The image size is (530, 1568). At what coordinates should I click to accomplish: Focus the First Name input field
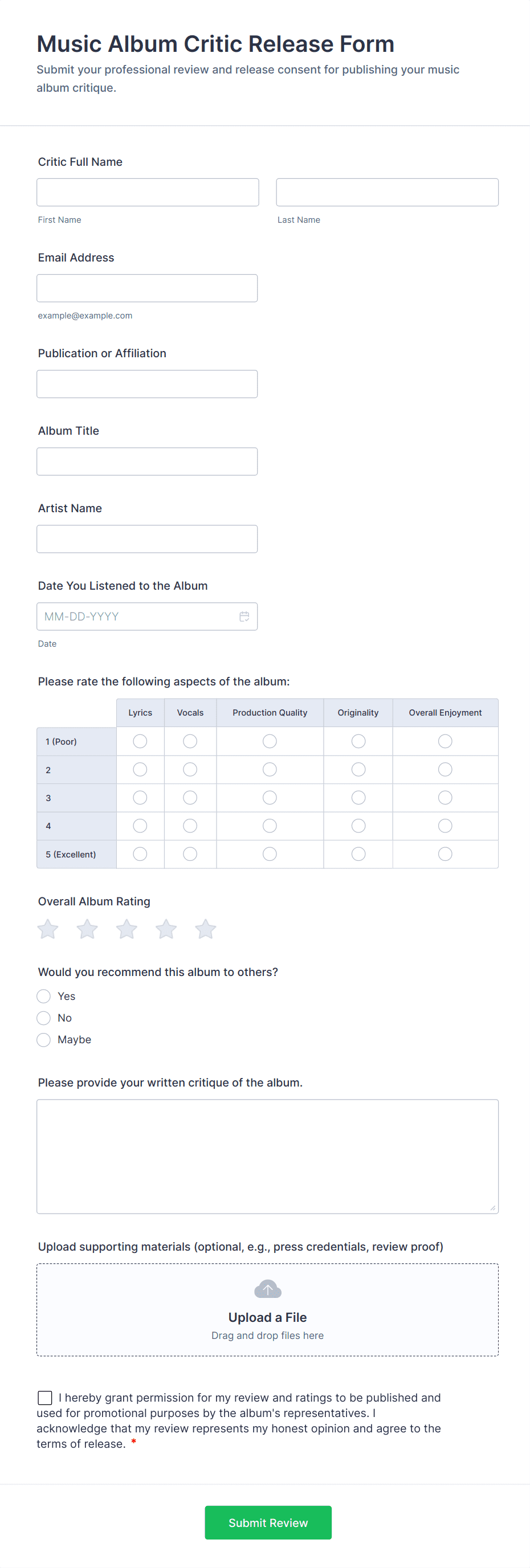coord(148,193)
